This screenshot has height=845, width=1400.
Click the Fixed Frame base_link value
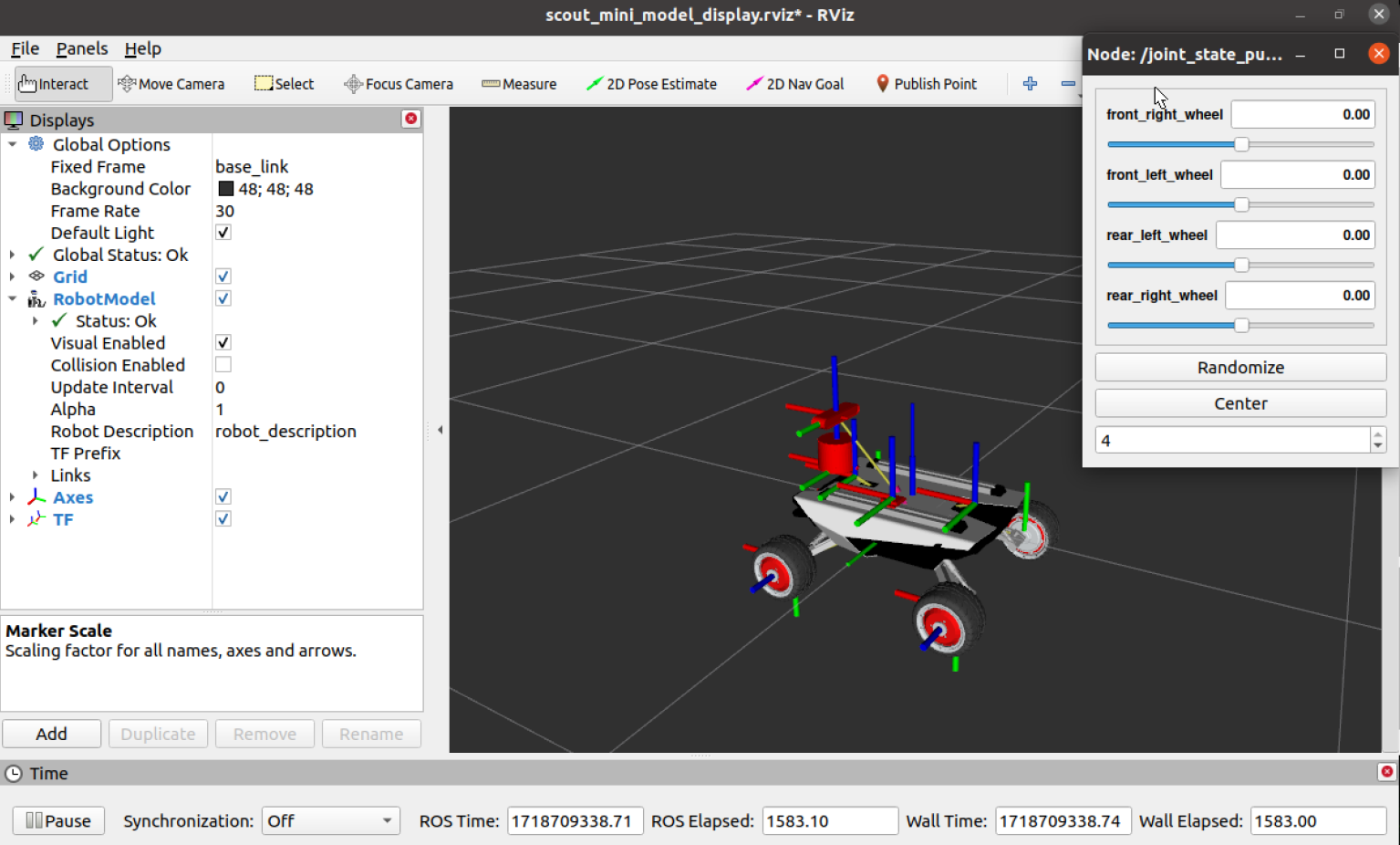point(252,166)
